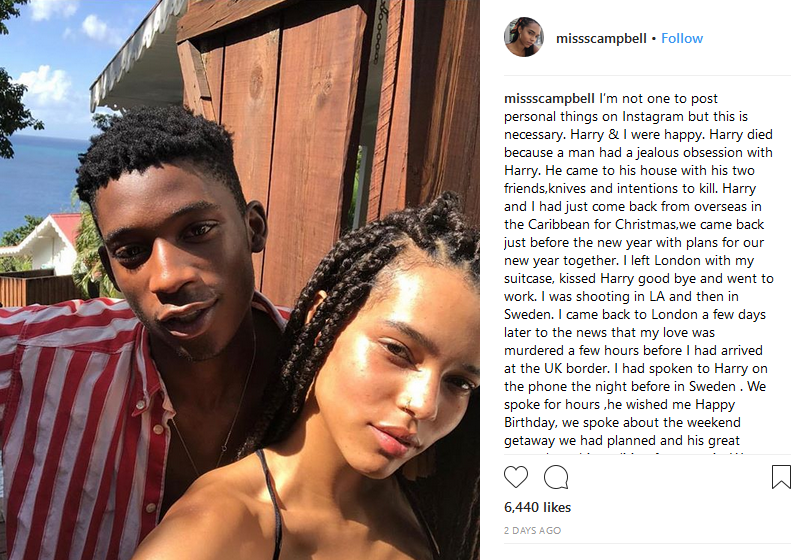View who liked via 6,440 likes

537,507
